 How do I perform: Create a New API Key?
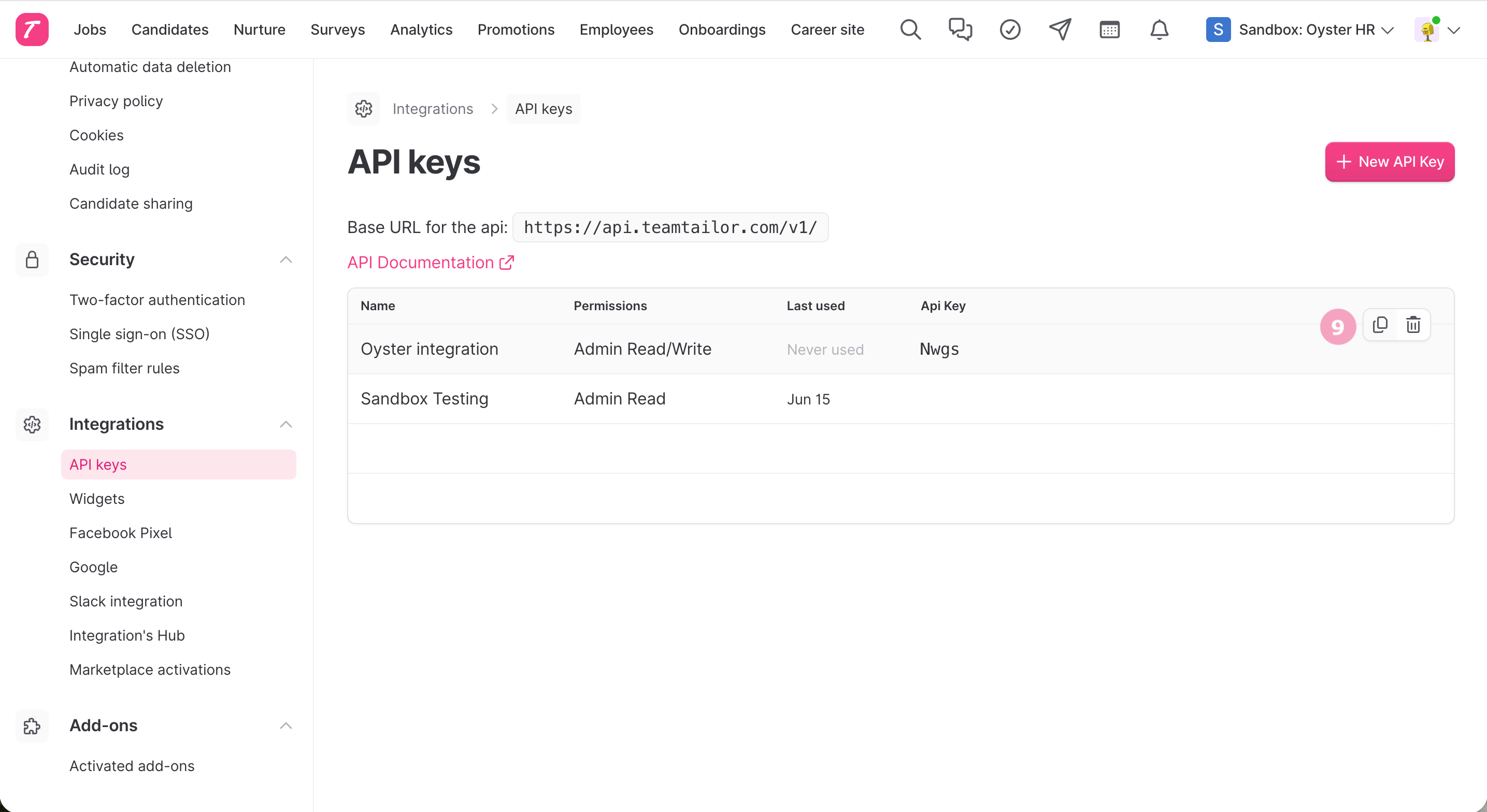(1390, 162)
